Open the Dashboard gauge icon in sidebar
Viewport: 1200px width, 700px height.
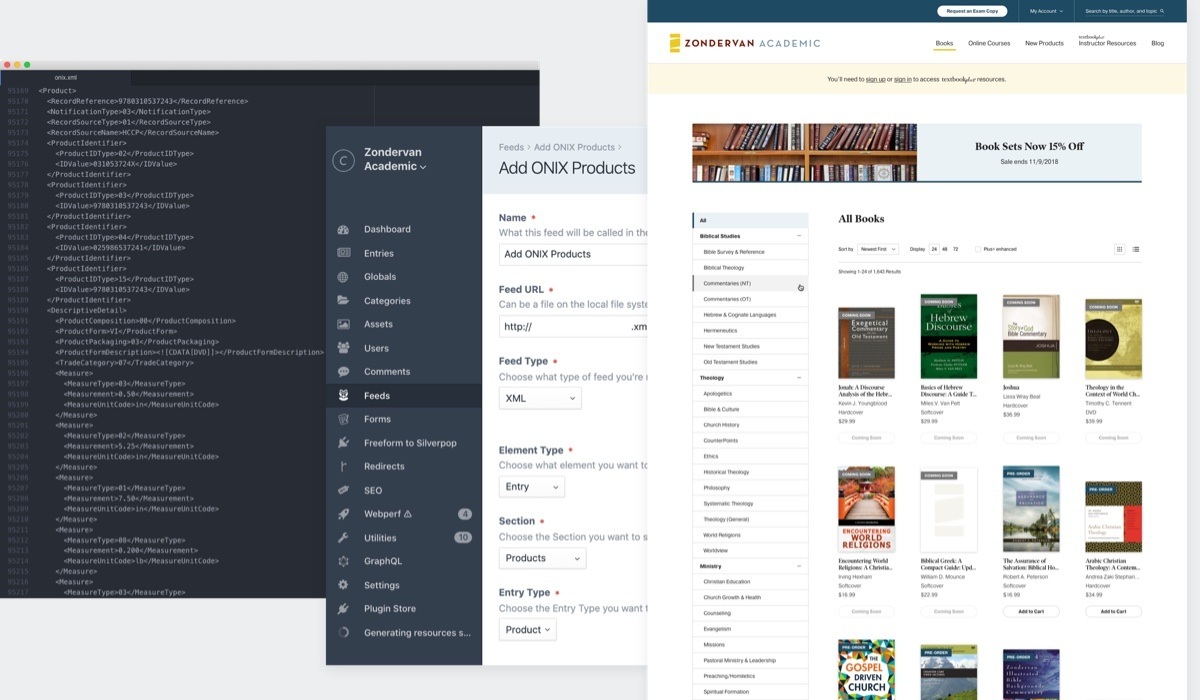344,229
